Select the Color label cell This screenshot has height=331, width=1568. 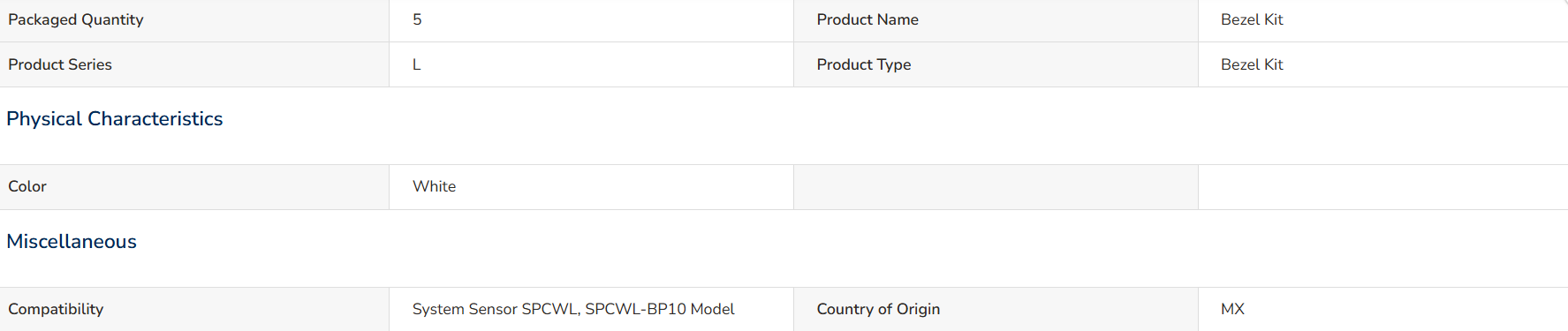[194, 187]
